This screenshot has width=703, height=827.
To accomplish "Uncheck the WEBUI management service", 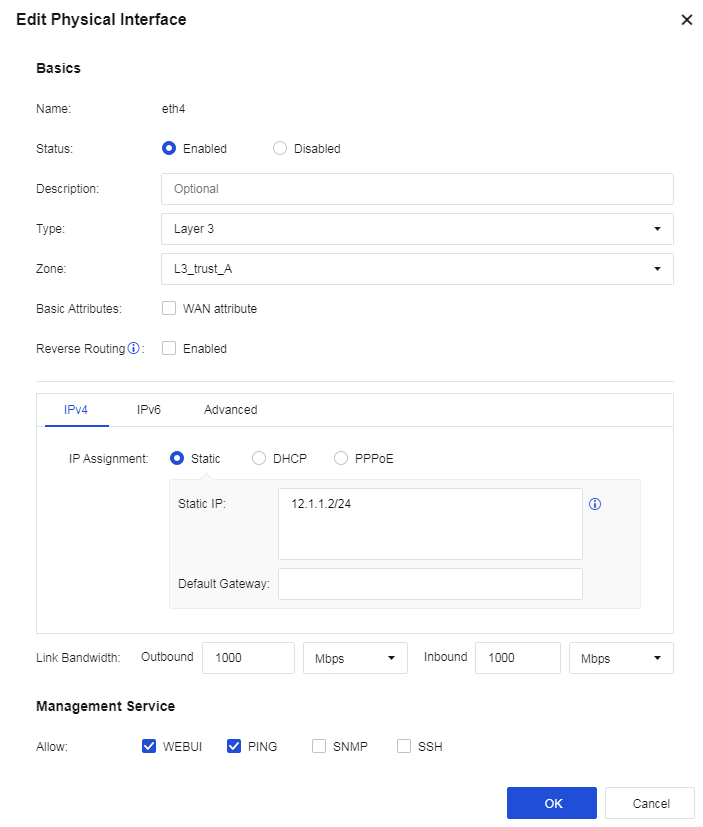I will tap(150, 746).
